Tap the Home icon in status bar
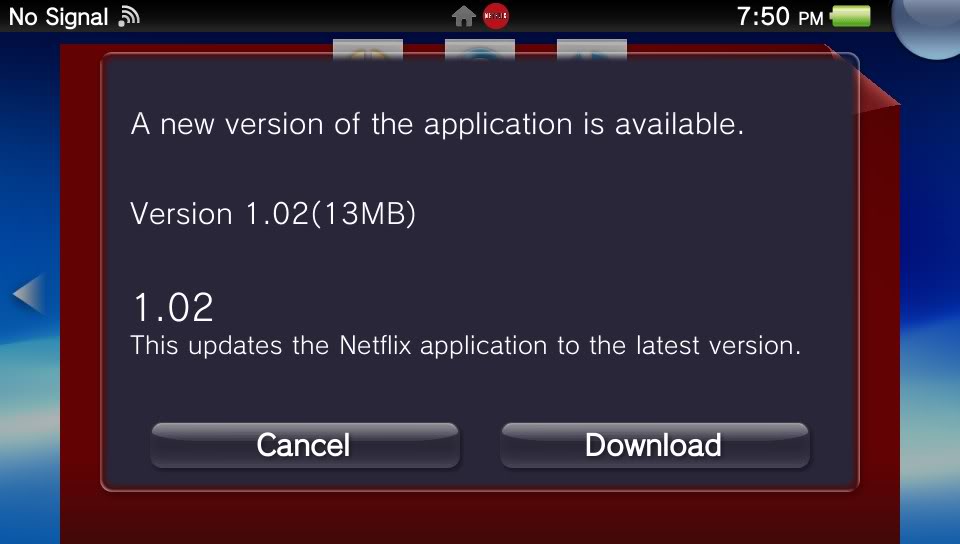Viewport: 960px width, 544px height. click(x=463, y=17)
